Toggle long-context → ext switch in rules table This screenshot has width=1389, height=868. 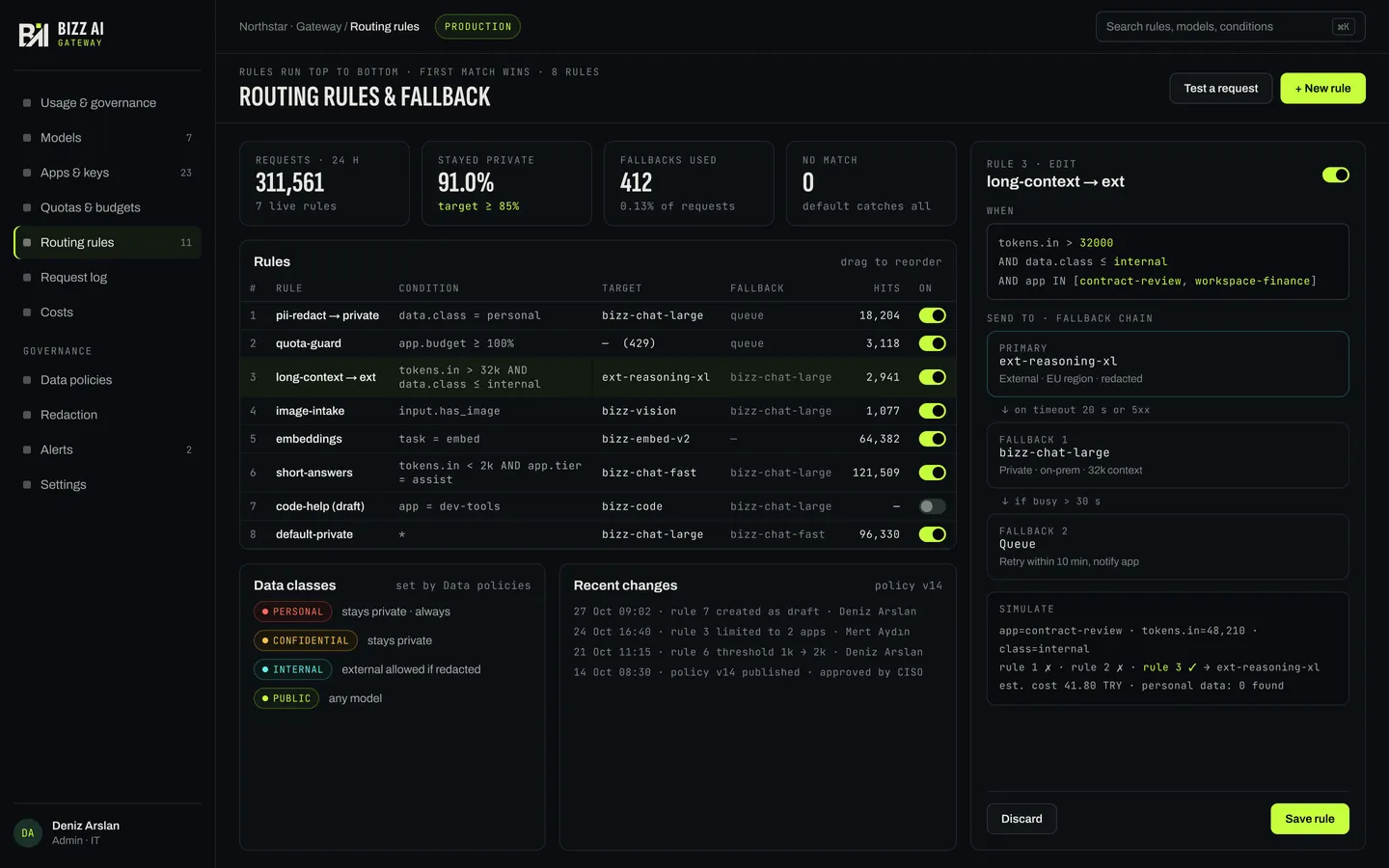[x=932, y=377]
